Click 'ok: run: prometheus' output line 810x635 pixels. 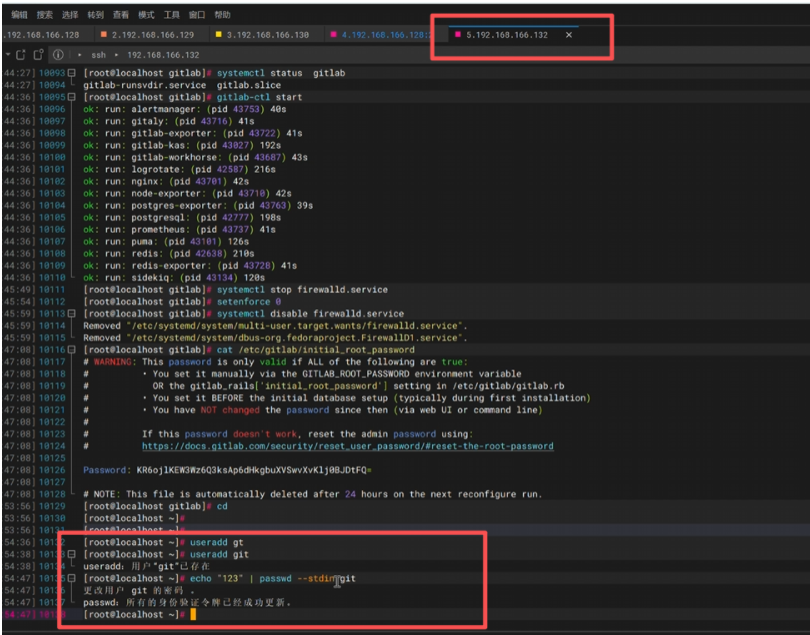179,229
